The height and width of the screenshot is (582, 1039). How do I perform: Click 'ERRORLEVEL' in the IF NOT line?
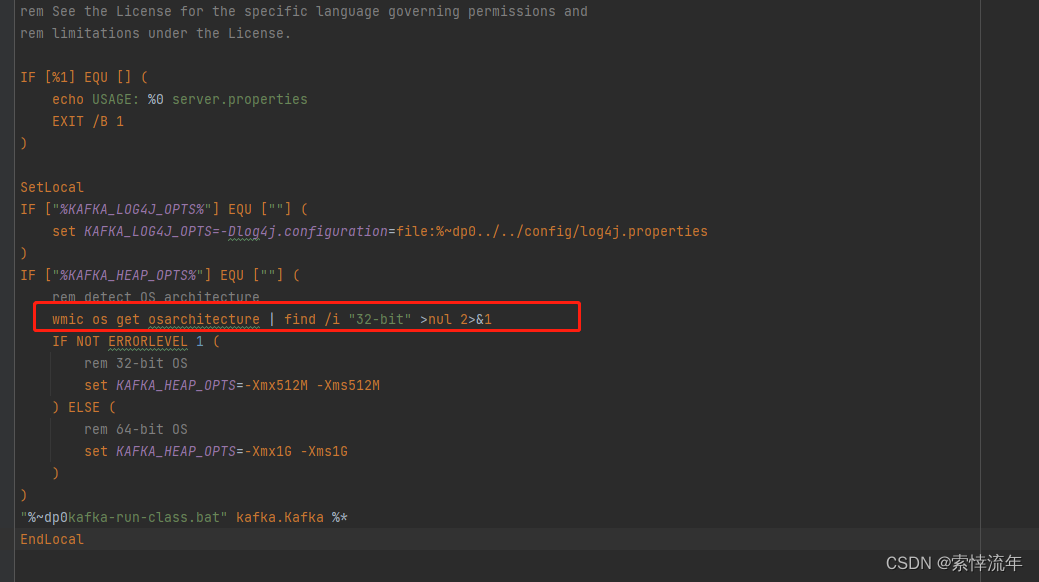148,341
